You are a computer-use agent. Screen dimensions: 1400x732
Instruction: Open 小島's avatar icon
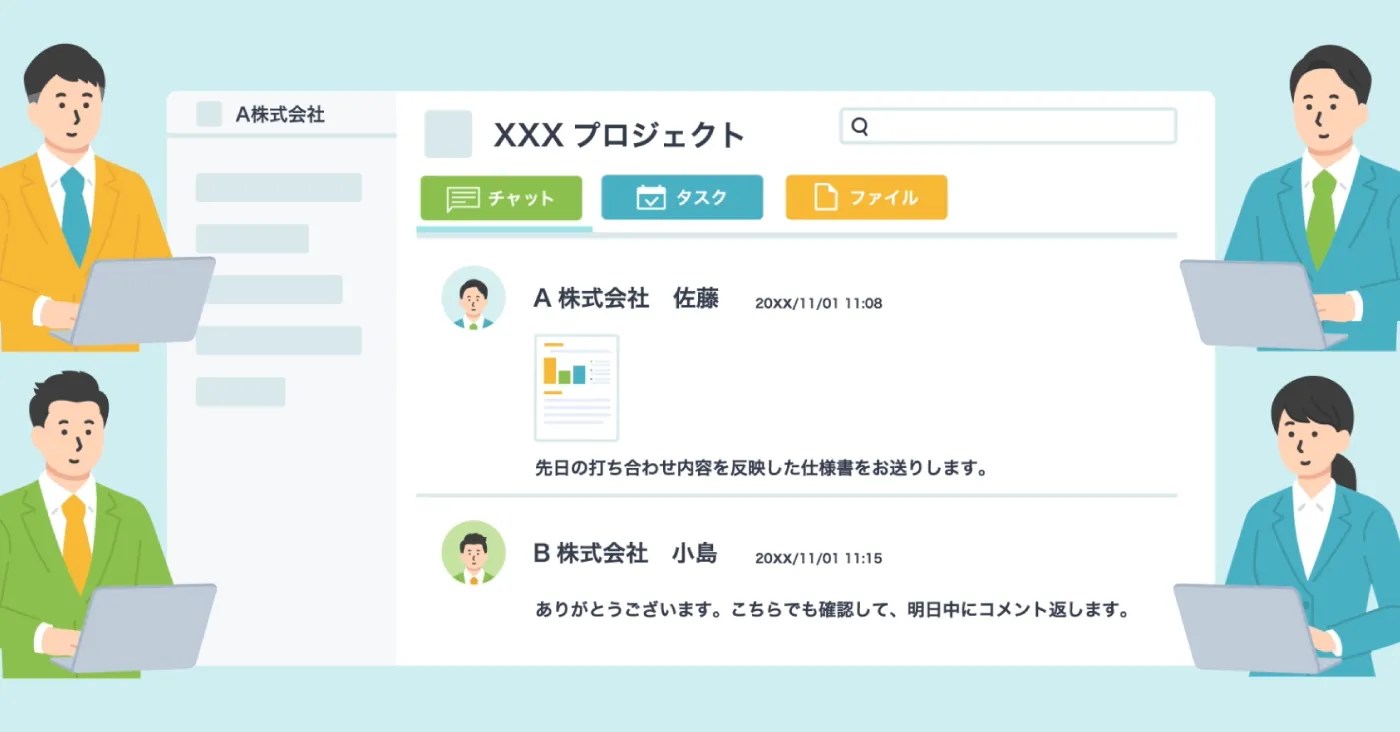coord(473,552)
